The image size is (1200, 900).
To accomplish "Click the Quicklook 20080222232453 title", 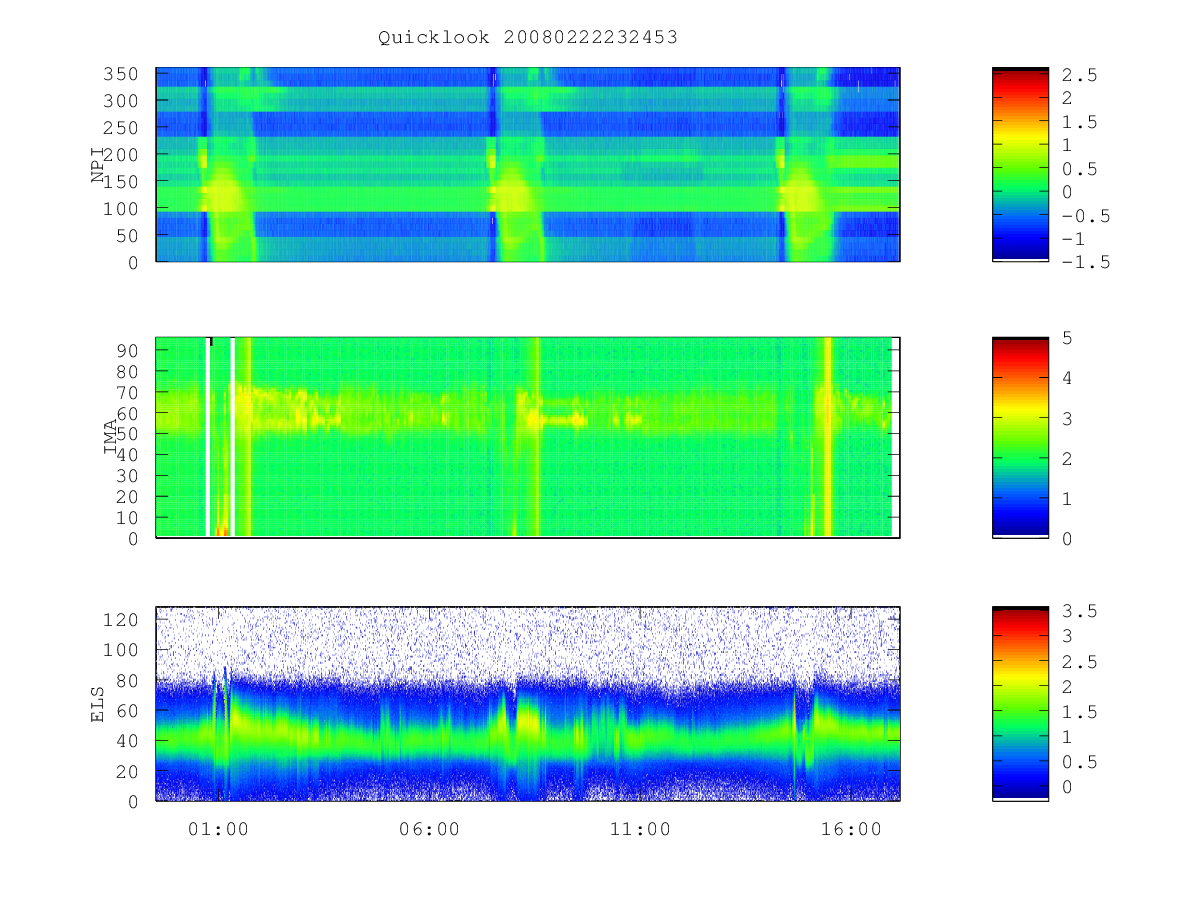I will coord(528,38).
